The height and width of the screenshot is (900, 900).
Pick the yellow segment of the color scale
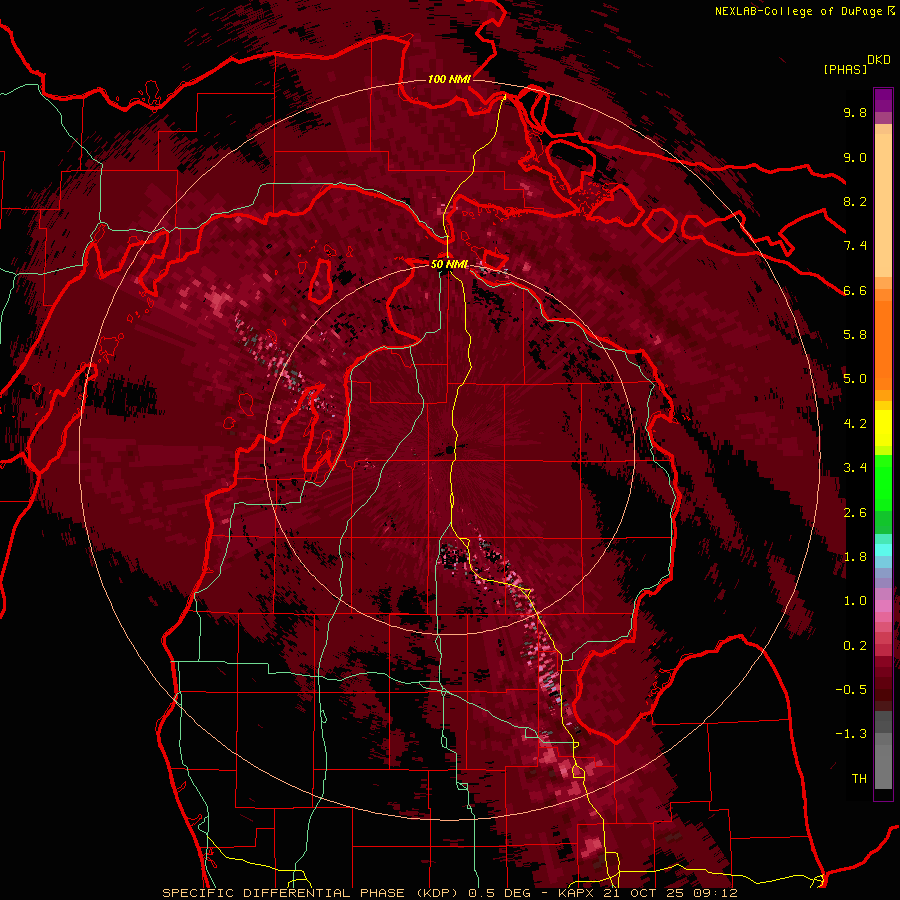pos(883,428)
